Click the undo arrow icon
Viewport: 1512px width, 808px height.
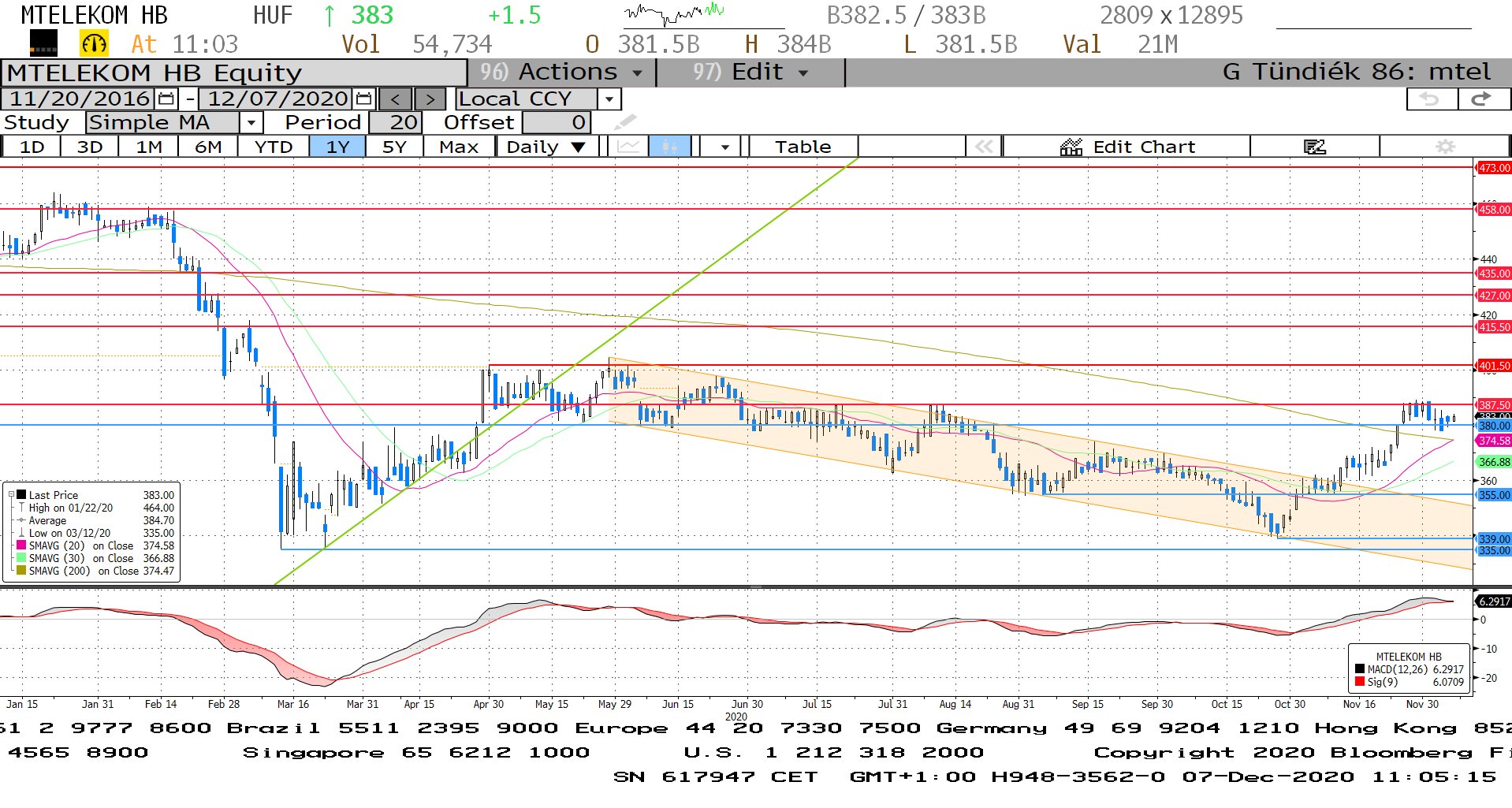pos(1430,99)
